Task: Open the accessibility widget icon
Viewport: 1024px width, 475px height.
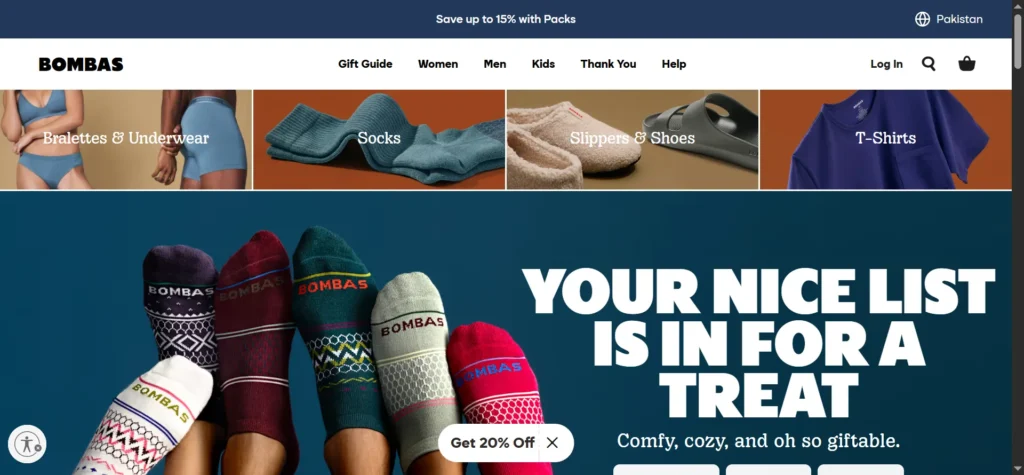Action: (x=27, y=444)
